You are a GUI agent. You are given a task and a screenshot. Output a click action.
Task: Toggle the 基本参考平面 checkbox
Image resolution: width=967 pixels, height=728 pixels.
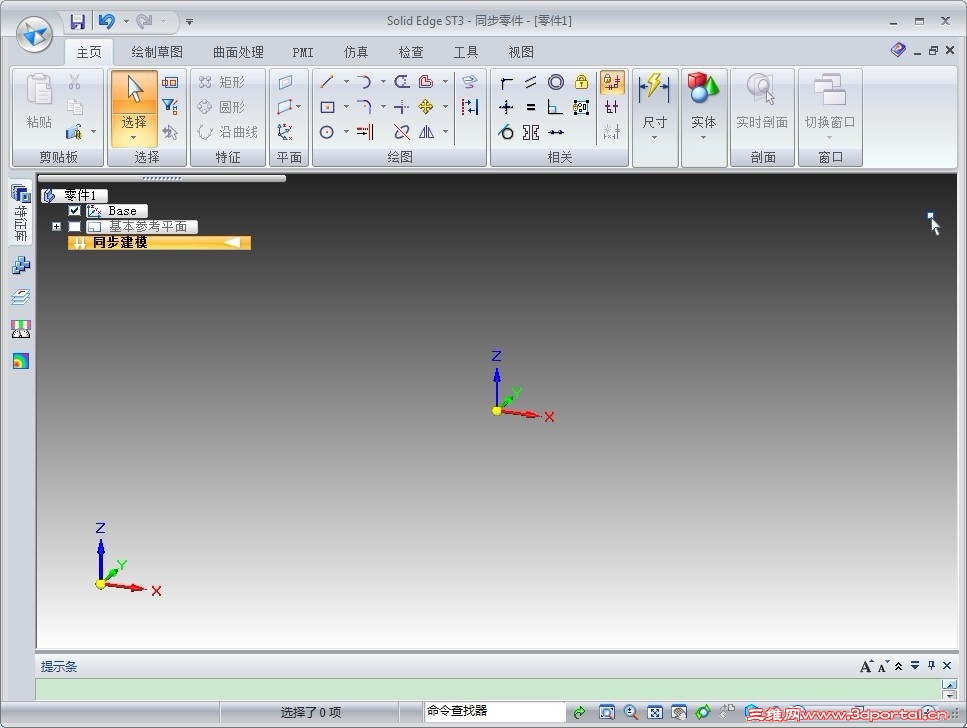[75, 226]
